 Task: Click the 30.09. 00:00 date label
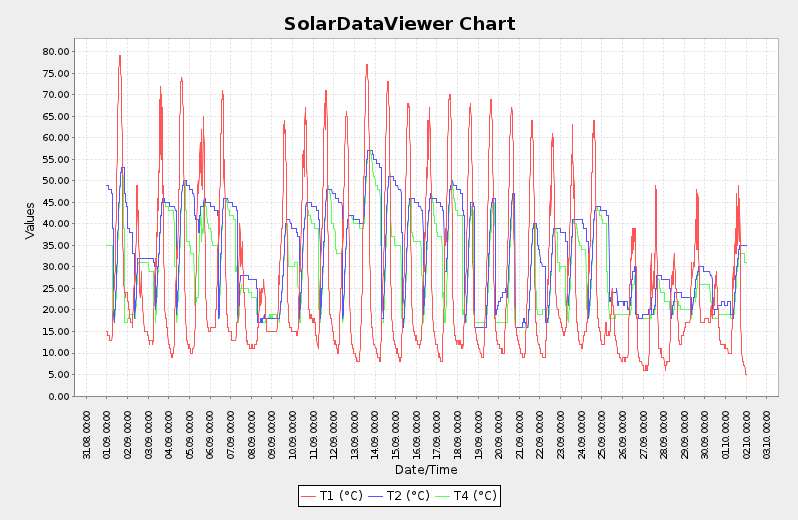click(x=705, y=435)
